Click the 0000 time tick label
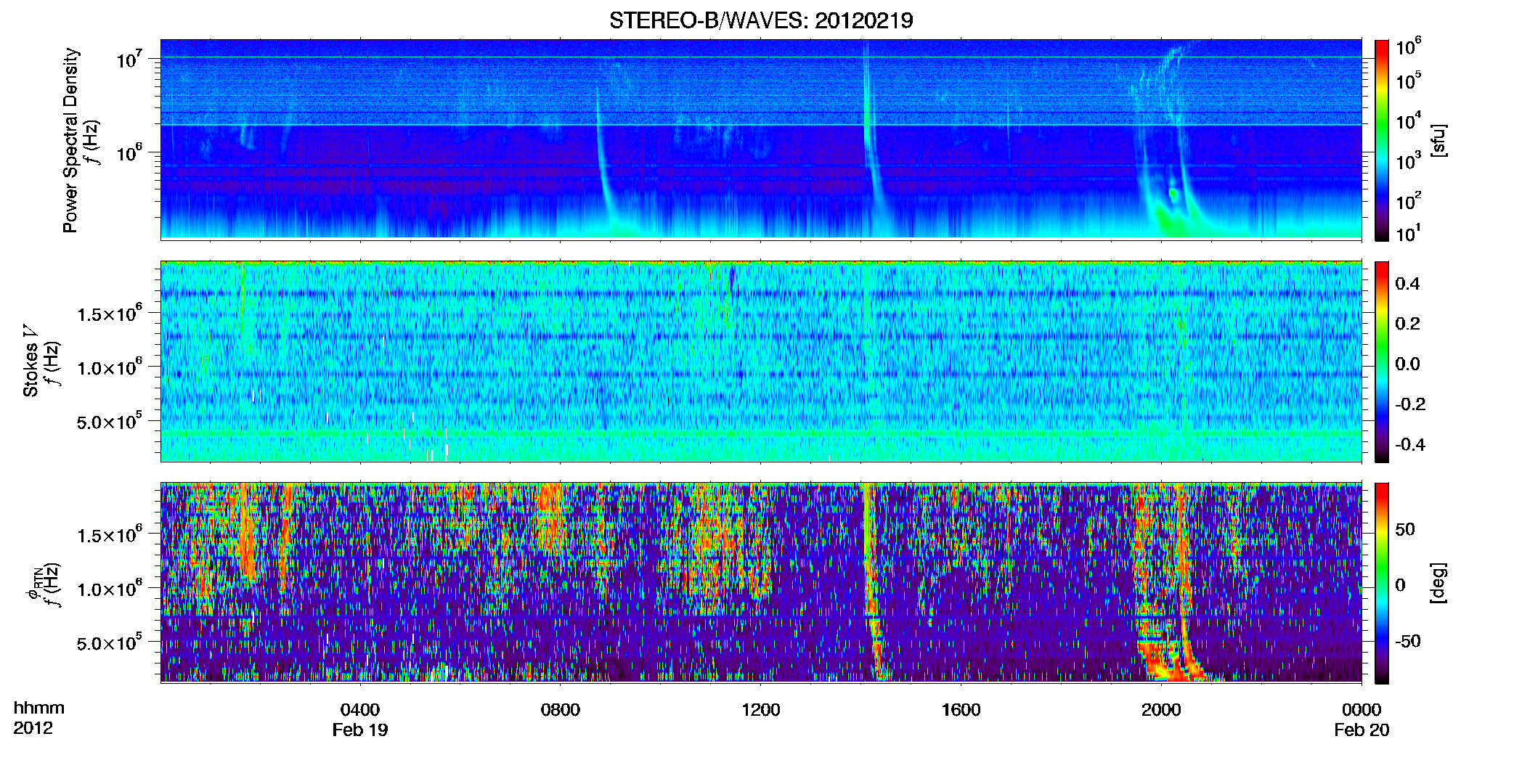This screenshot has height=784, width=1522. [1362, 710]
